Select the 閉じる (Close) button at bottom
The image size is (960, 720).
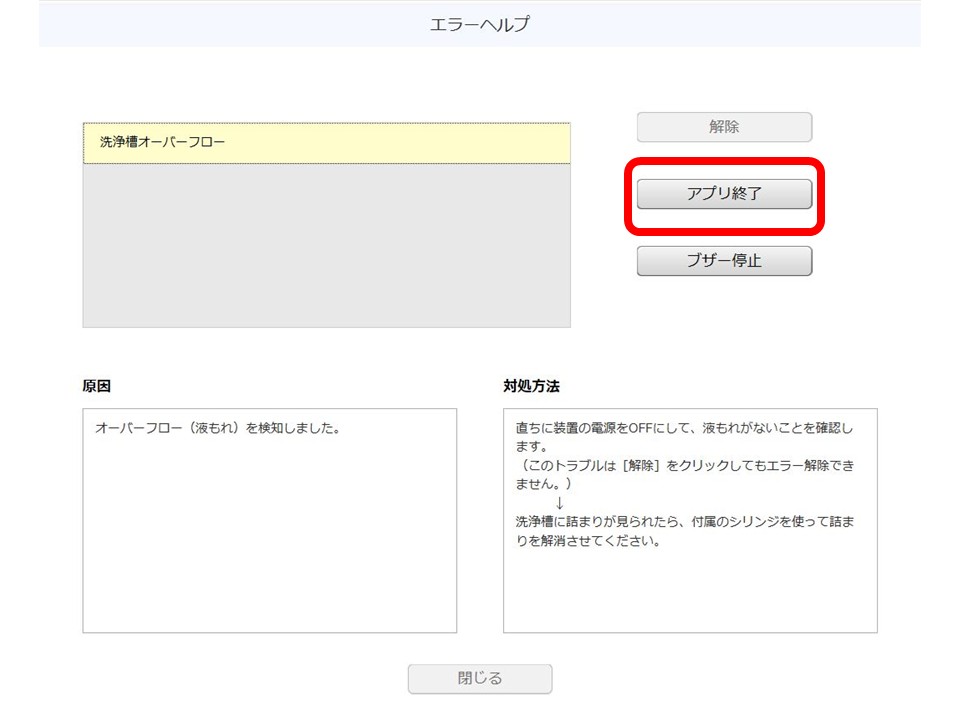pos(479,679)
